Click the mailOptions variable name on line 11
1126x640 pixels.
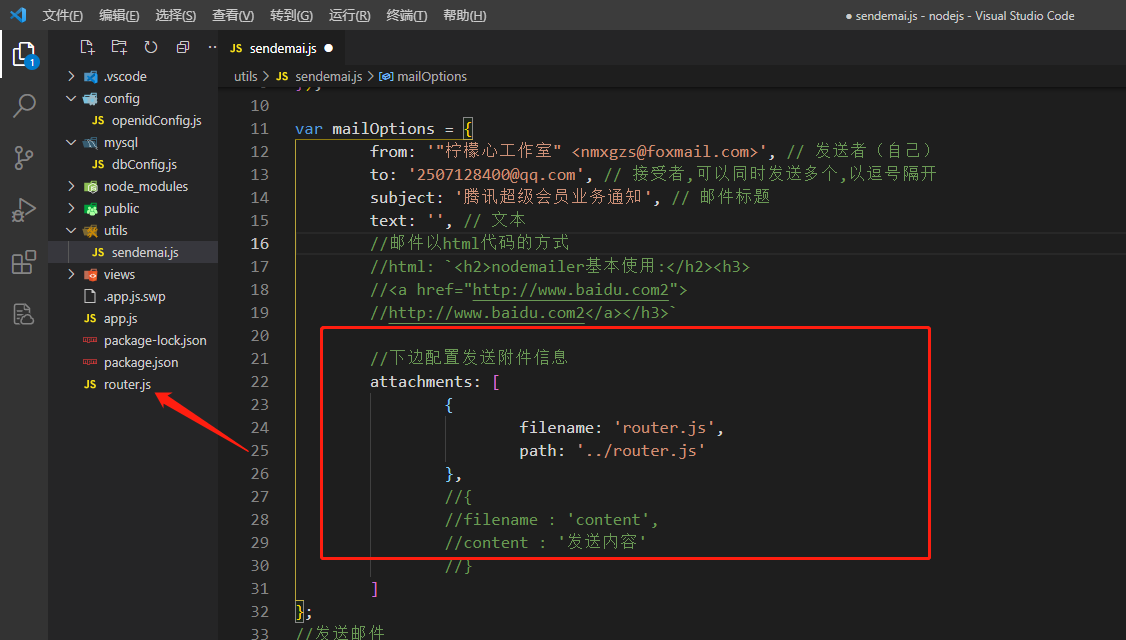click(383, 129)
